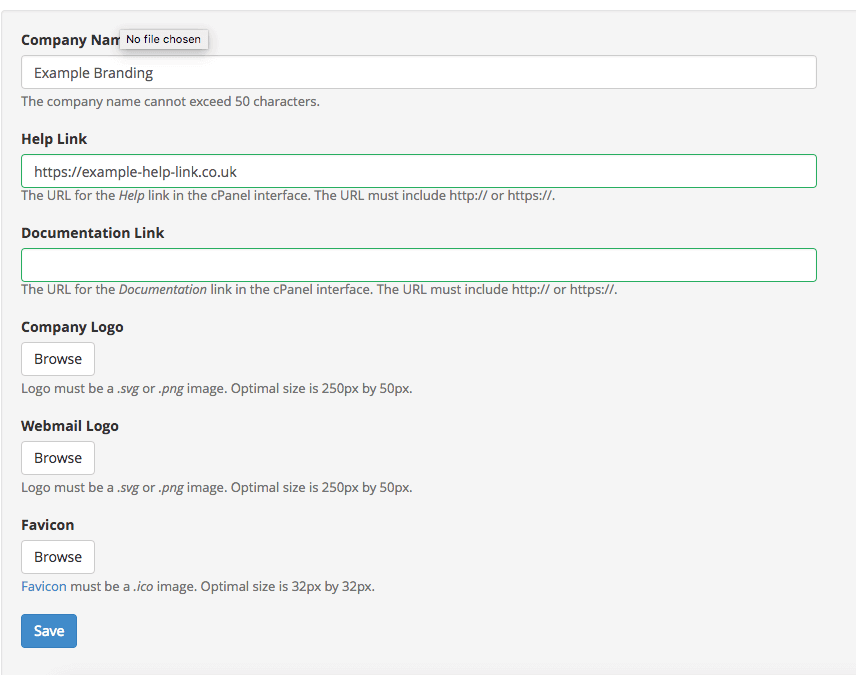Select the Company Name label
This screenshot has height=675, width=856.
[70, 40]
